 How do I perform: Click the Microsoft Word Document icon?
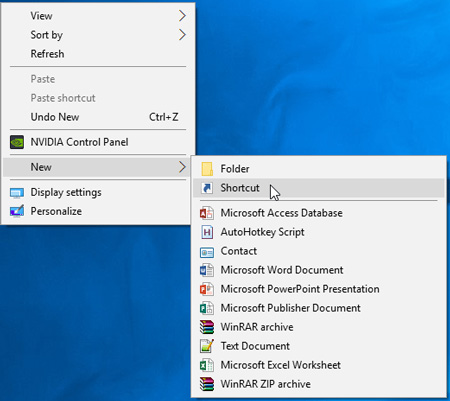coord(207,270)
